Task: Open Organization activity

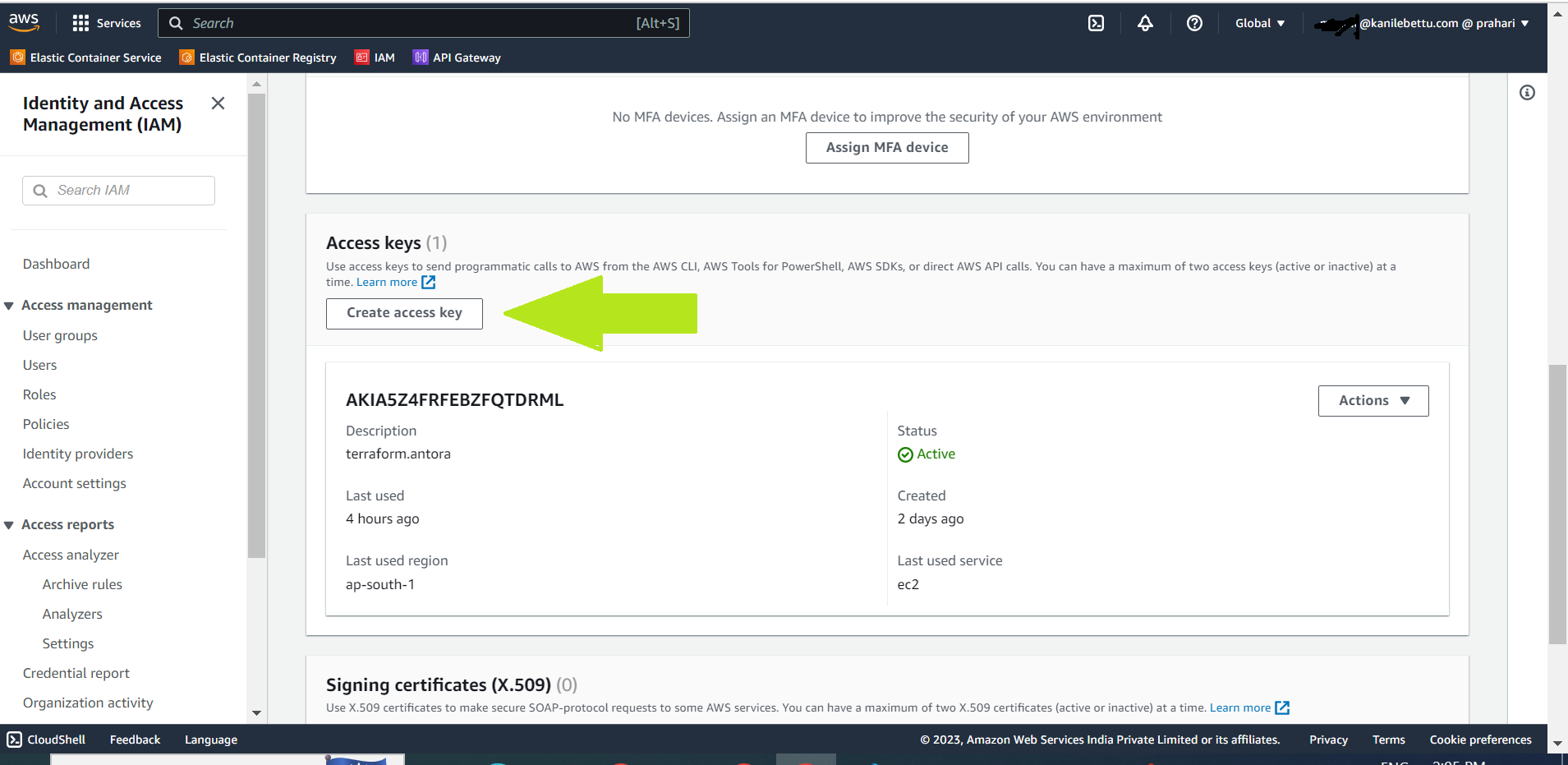Action: coord(88,703)
